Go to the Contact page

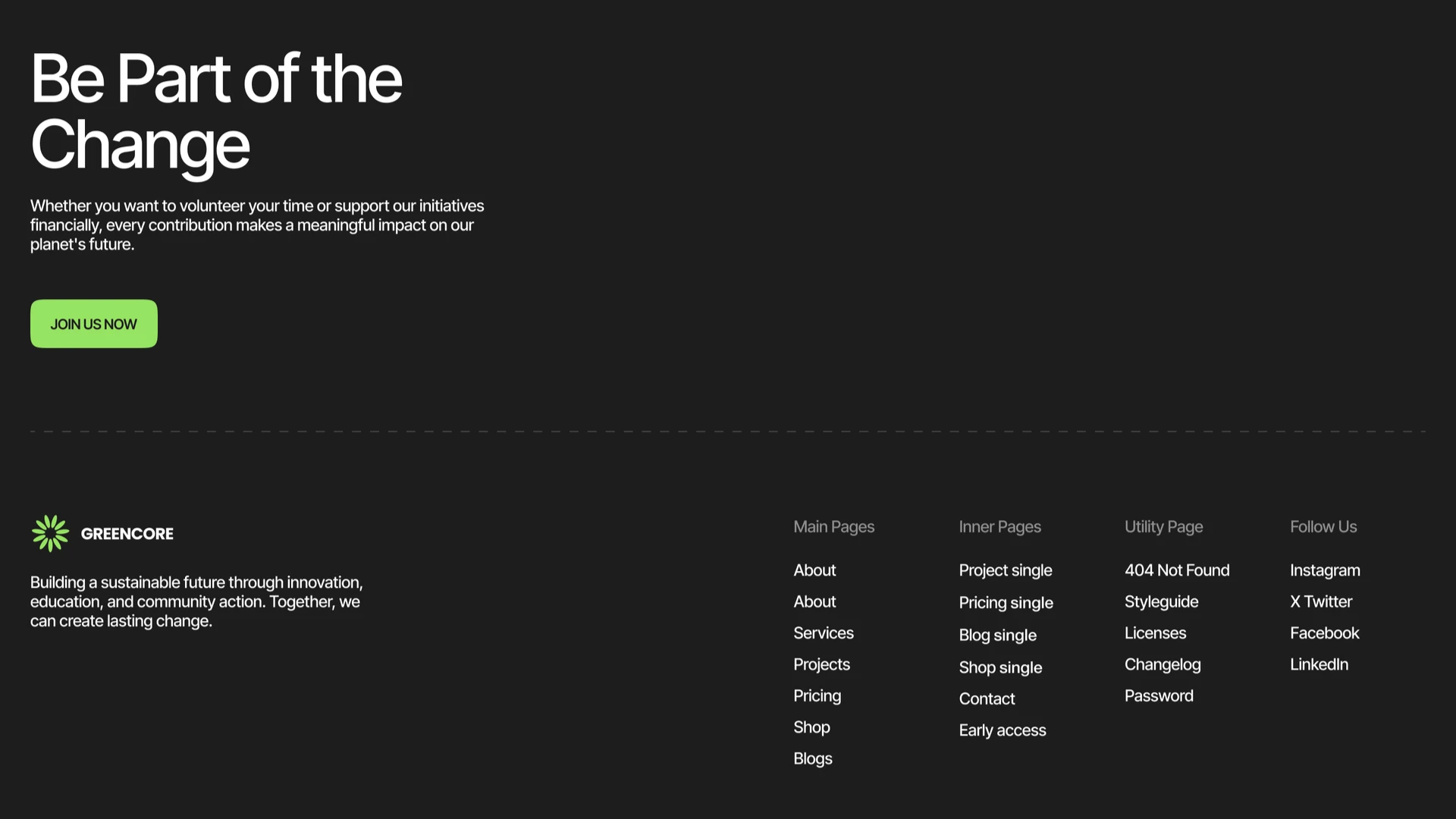987,698
